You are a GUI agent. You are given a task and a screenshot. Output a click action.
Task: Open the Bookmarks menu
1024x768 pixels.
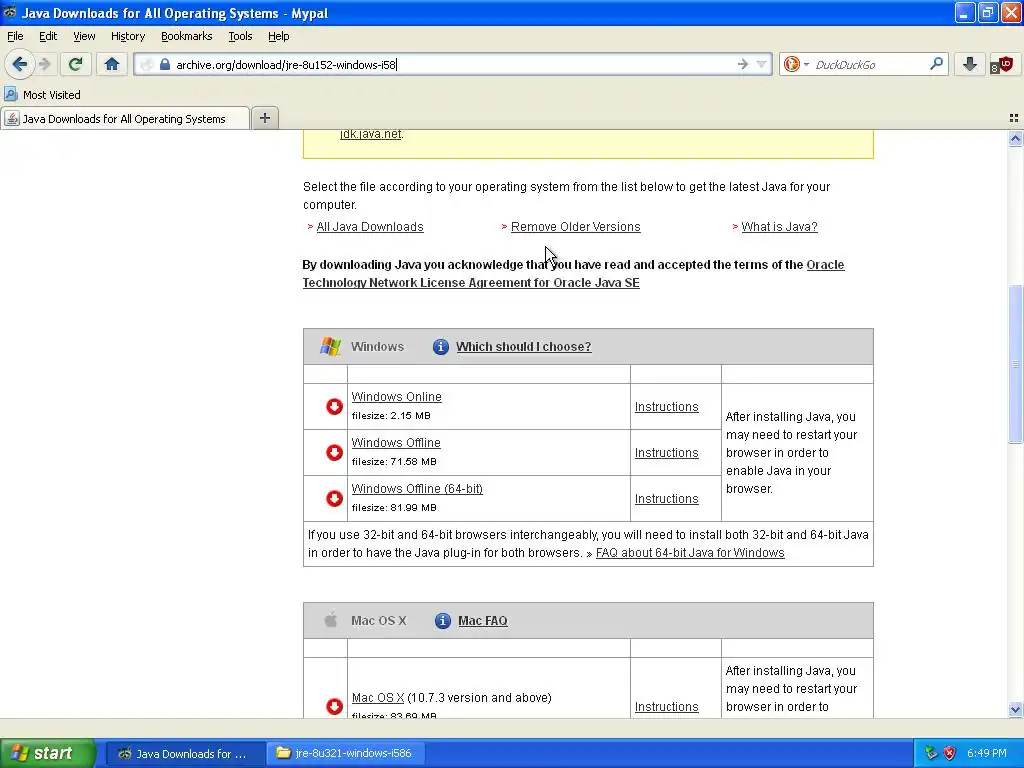[186, 36]
